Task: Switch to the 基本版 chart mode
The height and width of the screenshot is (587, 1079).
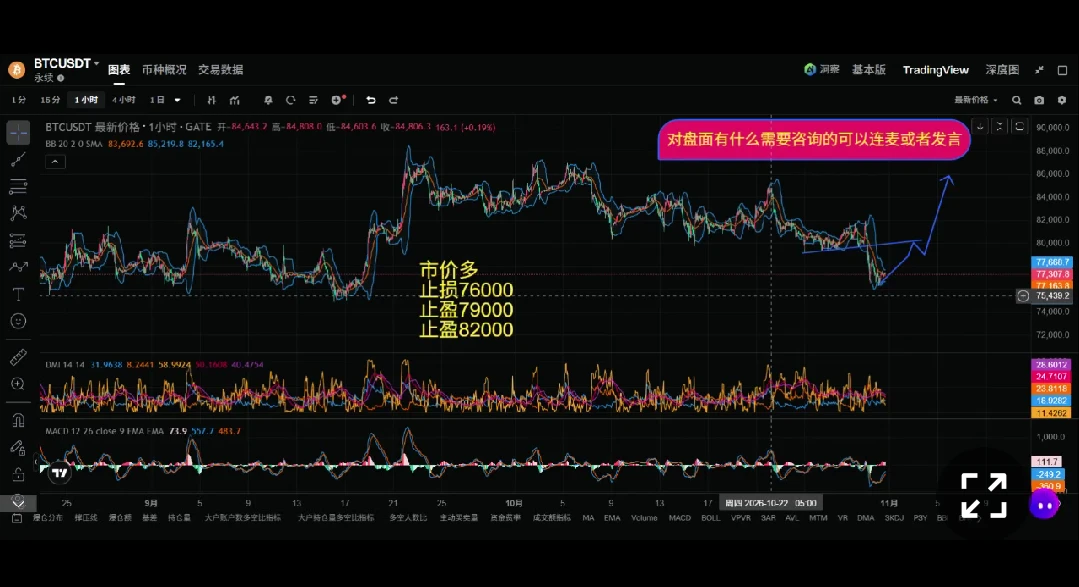Action: click(x=869, y=70)
